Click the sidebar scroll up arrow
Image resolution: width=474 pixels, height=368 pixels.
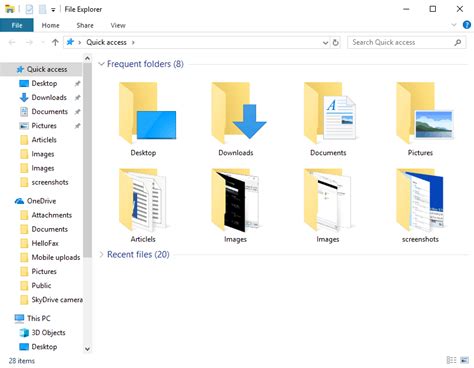click(87, 59)
